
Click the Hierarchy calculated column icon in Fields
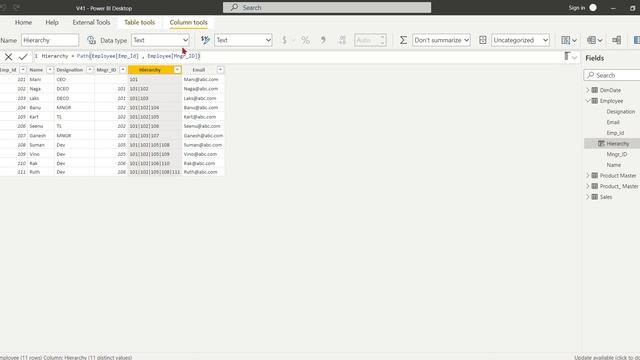click(601, 143)
